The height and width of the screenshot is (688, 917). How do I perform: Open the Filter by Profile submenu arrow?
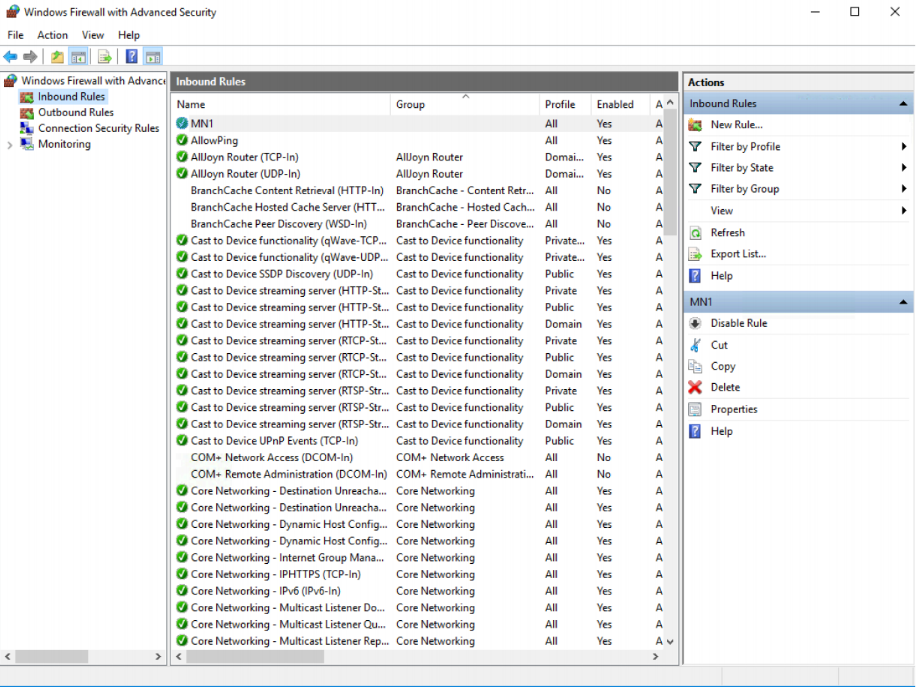pyautogui.click(x=904, y=147)
